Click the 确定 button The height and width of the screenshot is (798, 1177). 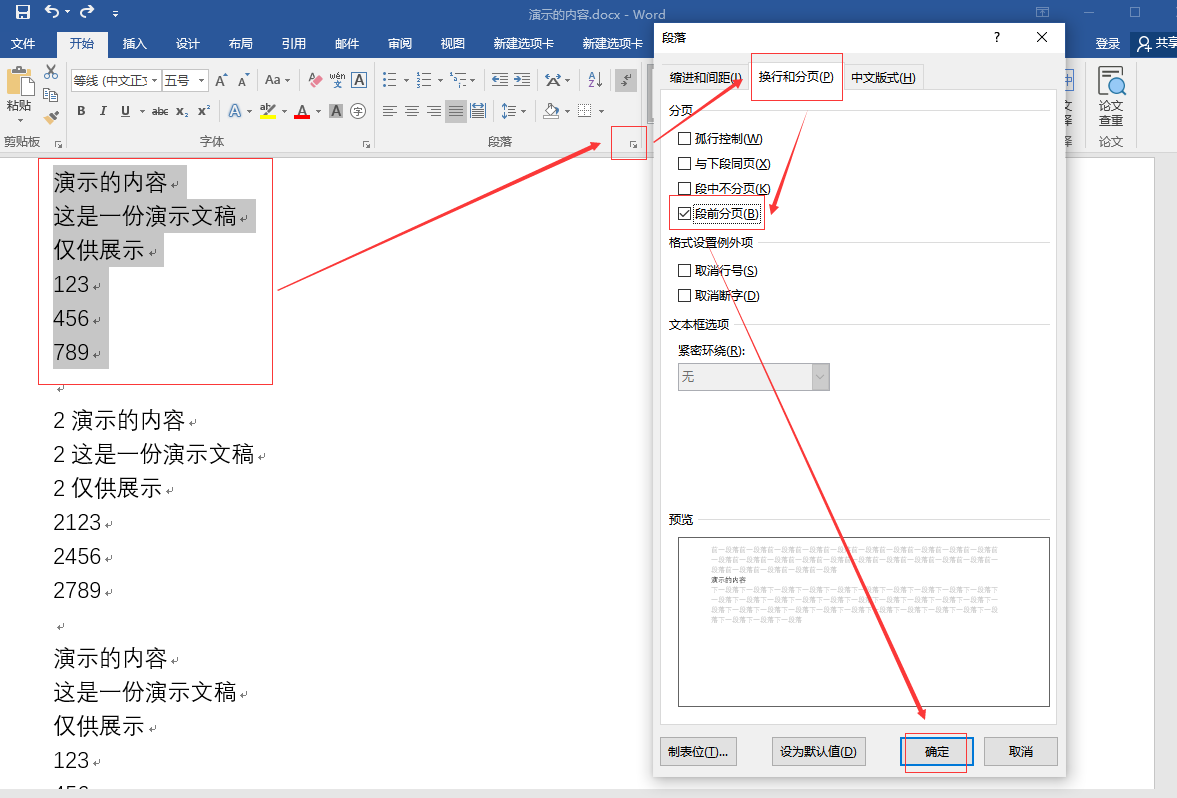coord(937,751)
